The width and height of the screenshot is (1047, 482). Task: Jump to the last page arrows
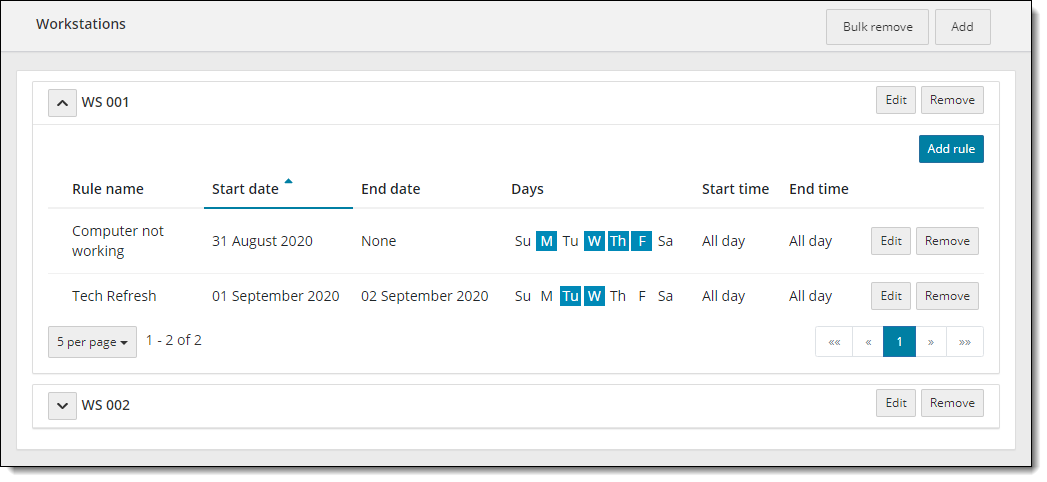[x=965, y=341]
